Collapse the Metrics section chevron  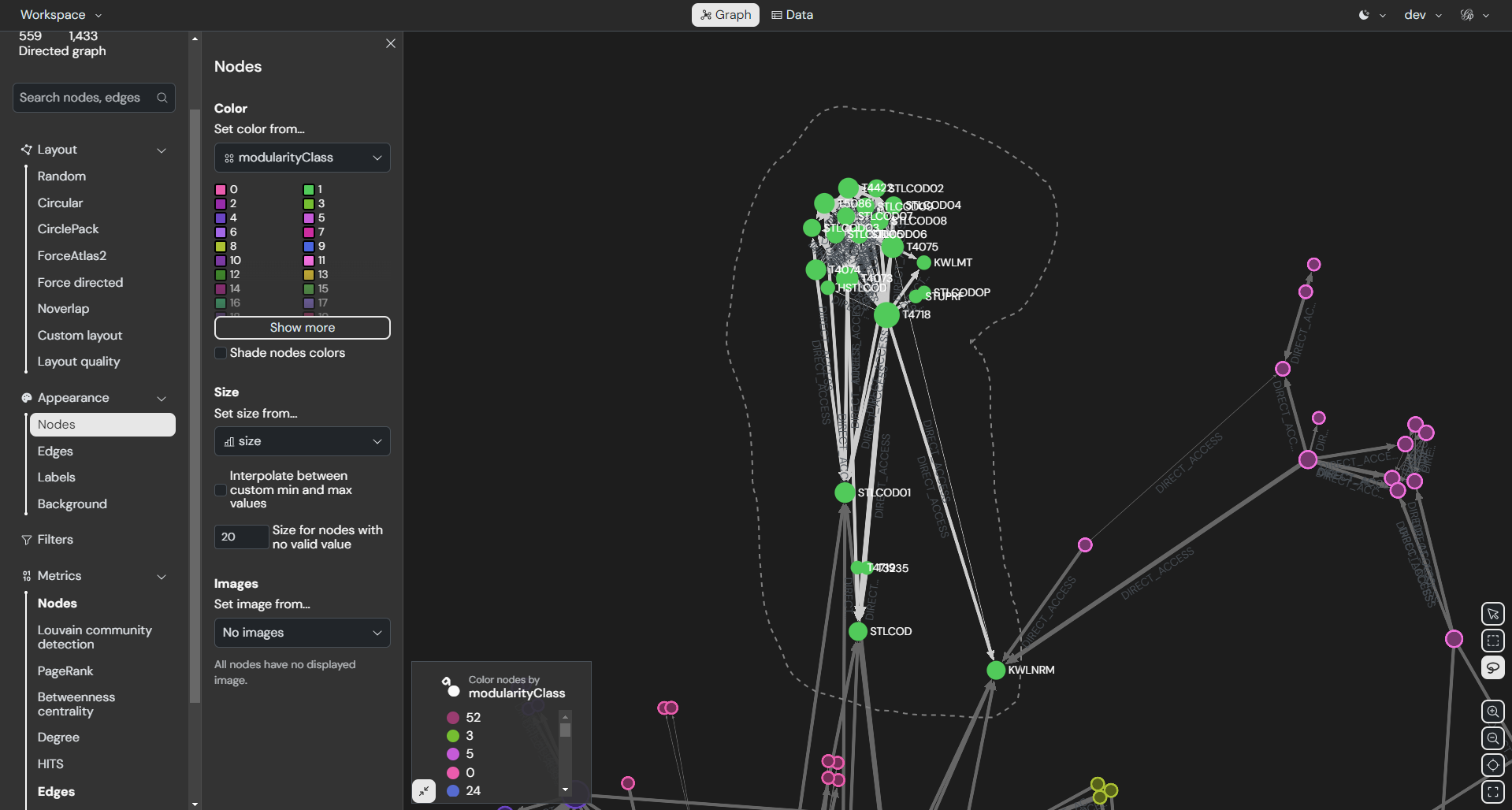pyautogui.click(x=162, y=577)
